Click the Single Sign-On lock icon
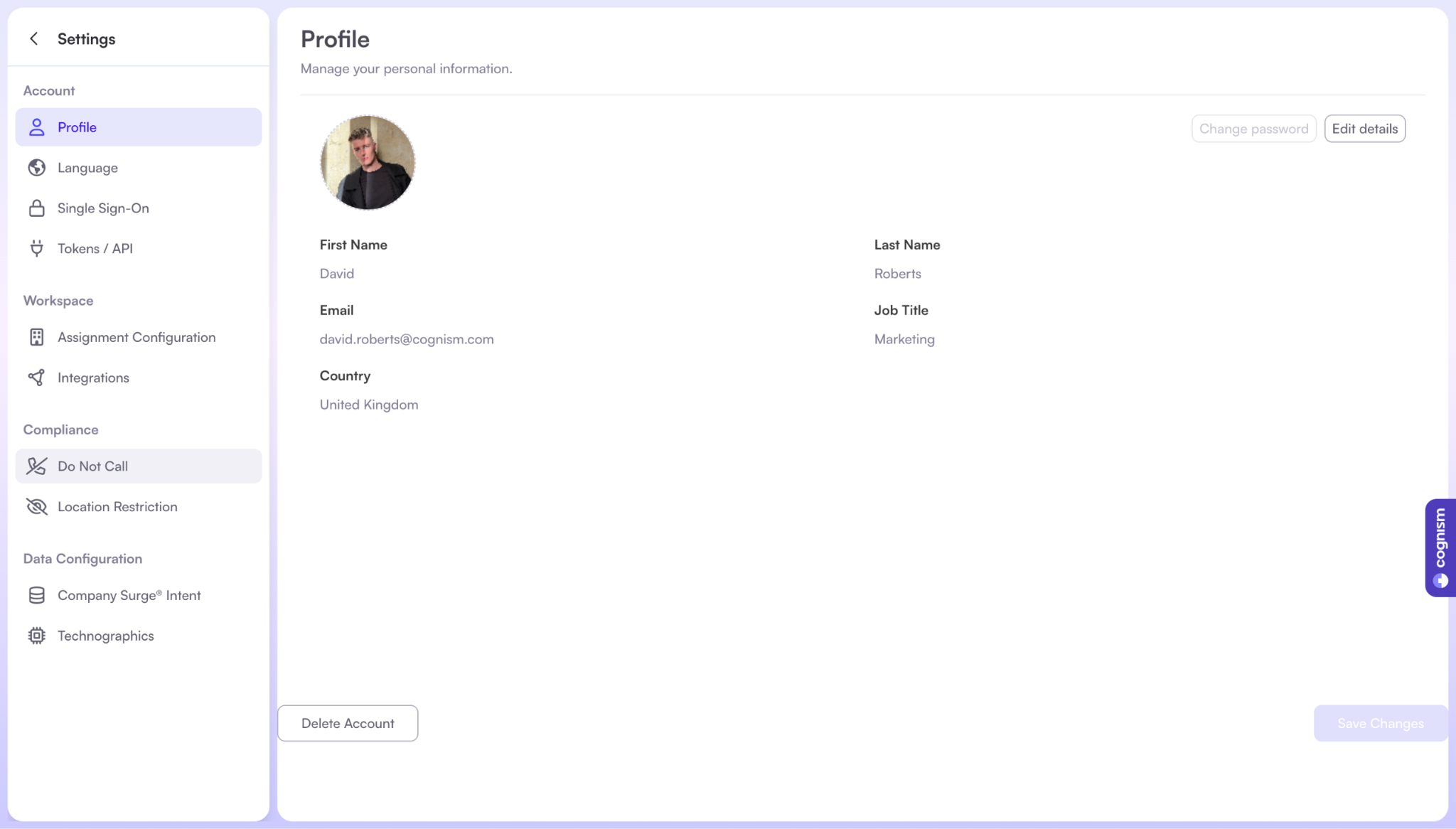The height and width of the screenshot is (829, 1456). [36, 208]
